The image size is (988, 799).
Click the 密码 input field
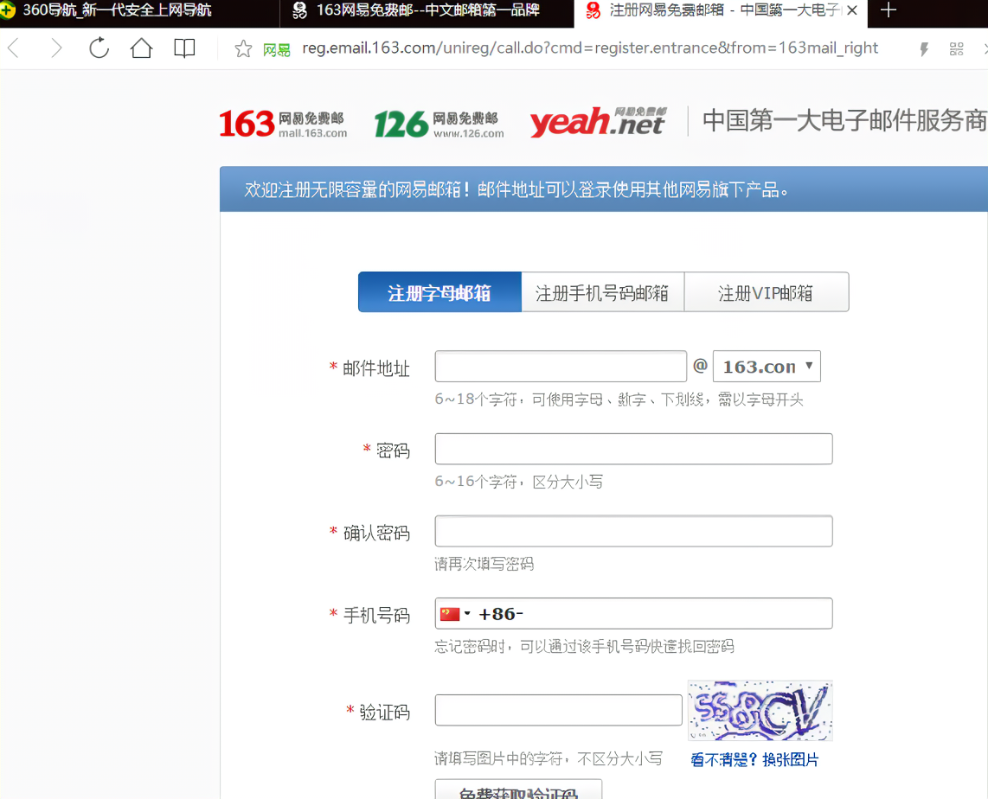tap(633, 449)
